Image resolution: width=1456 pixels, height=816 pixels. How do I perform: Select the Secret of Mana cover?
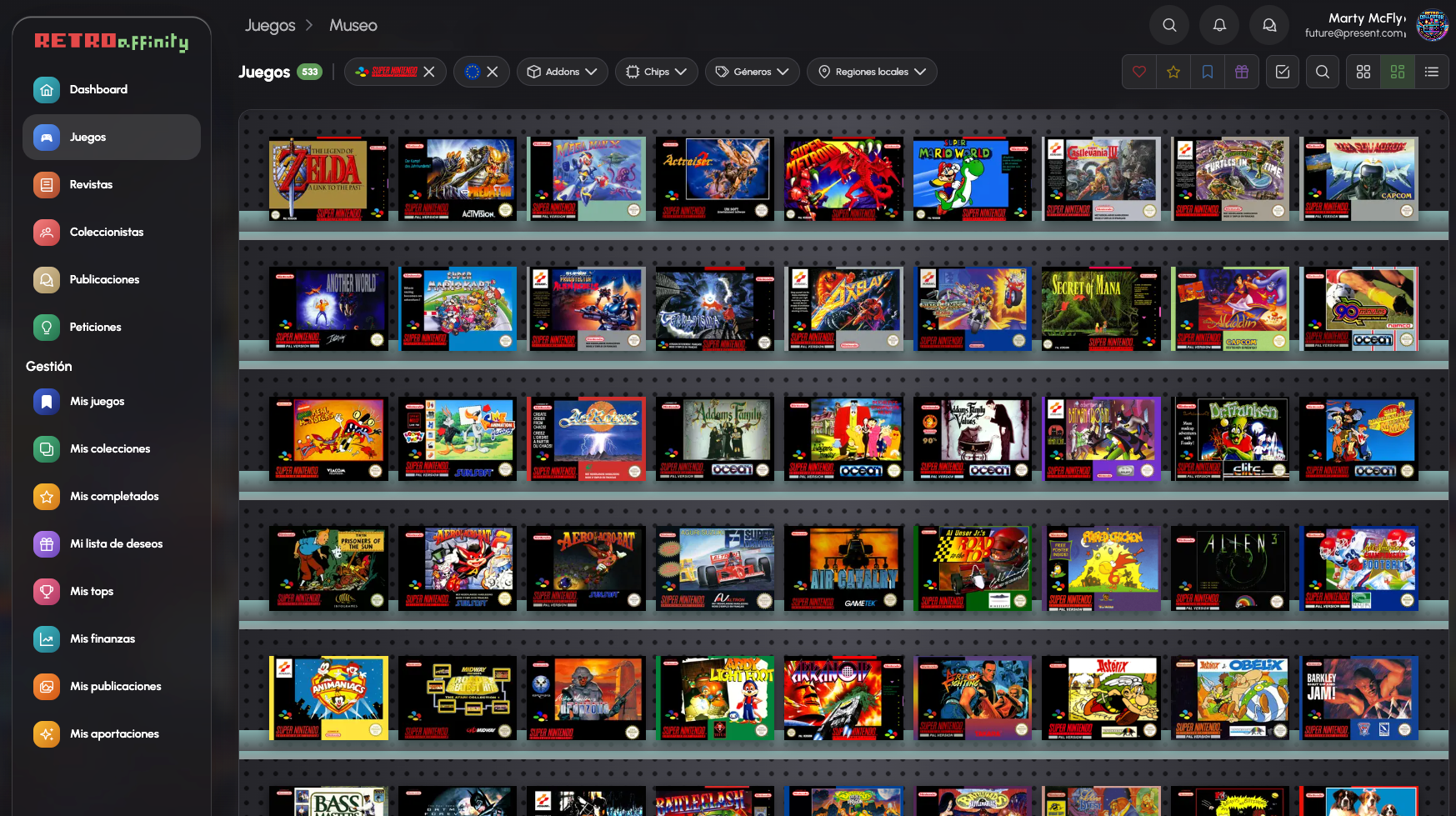point(1101,308)
